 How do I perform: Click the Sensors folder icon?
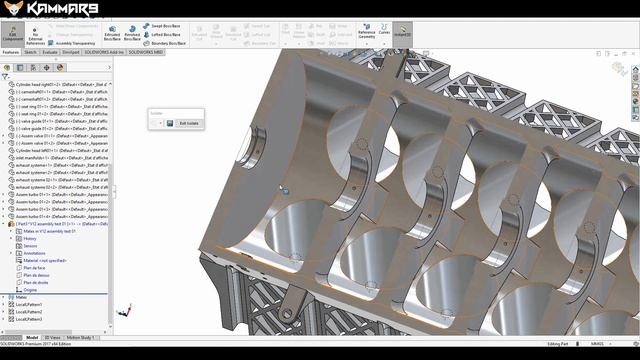[19, 246]
